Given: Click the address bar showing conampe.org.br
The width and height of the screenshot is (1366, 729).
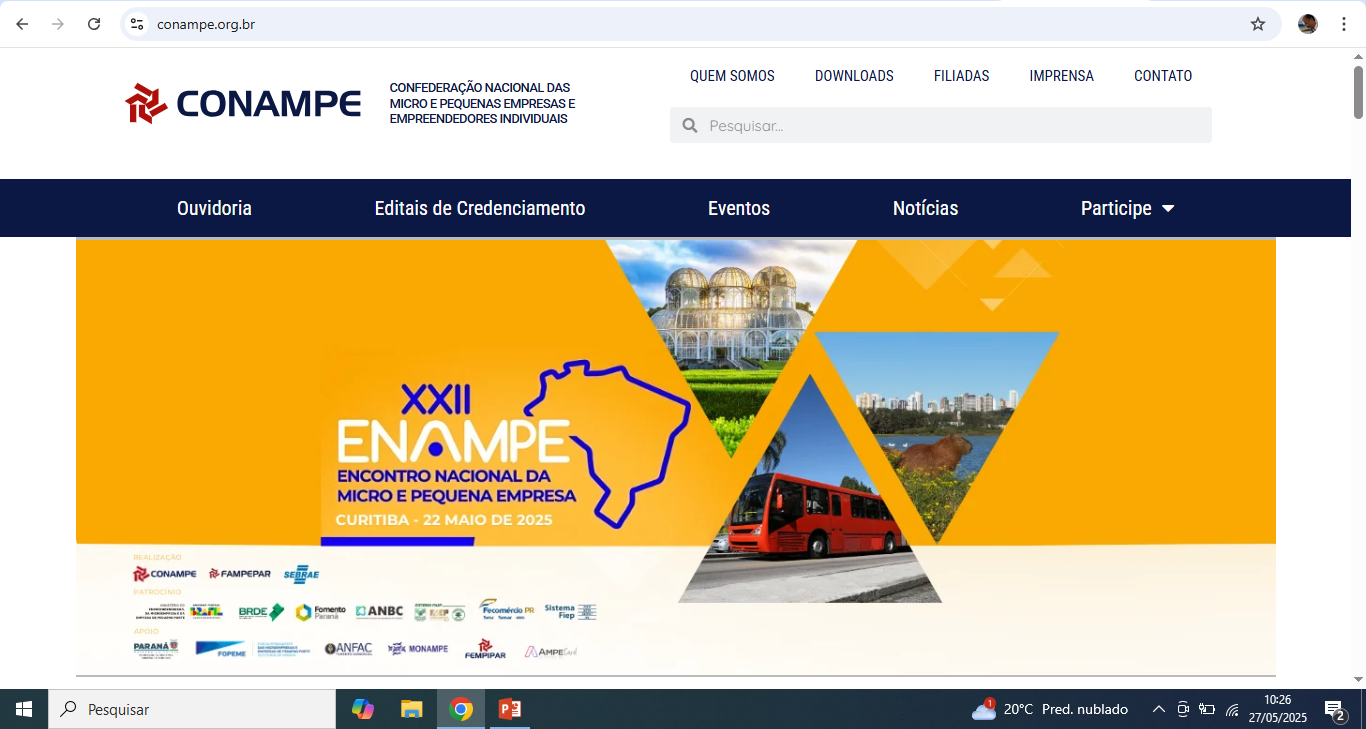Looking at the screenshot, I should [700, 24].
